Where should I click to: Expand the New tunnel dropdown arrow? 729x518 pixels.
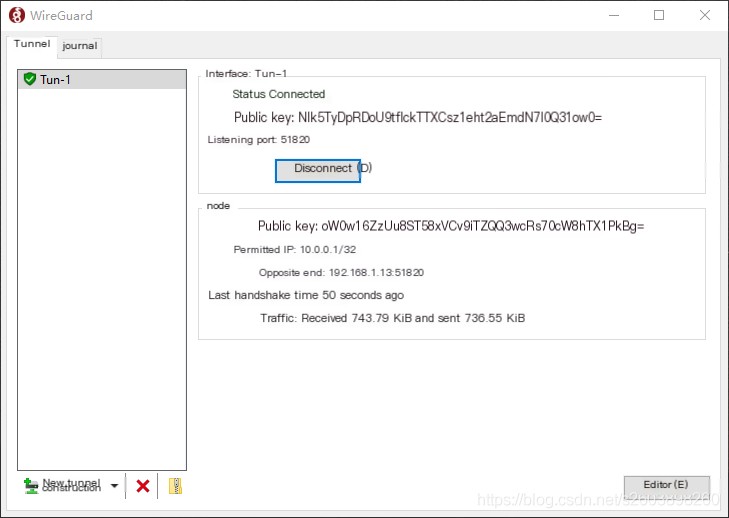click(114, 486)
